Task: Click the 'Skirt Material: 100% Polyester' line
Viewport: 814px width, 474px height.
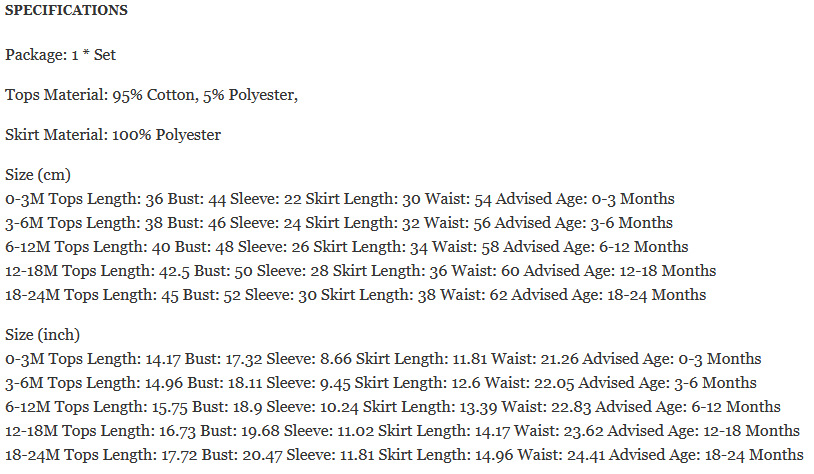Action: (113, 135)
